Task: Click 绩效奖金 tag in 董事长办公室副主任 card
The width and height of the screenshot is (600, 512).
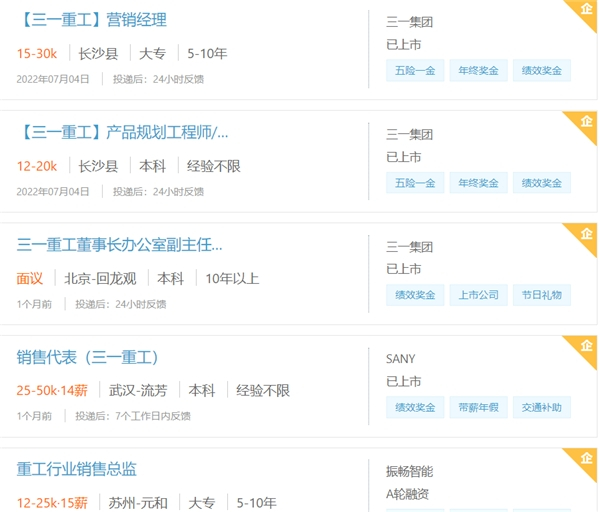Action: 415,295
